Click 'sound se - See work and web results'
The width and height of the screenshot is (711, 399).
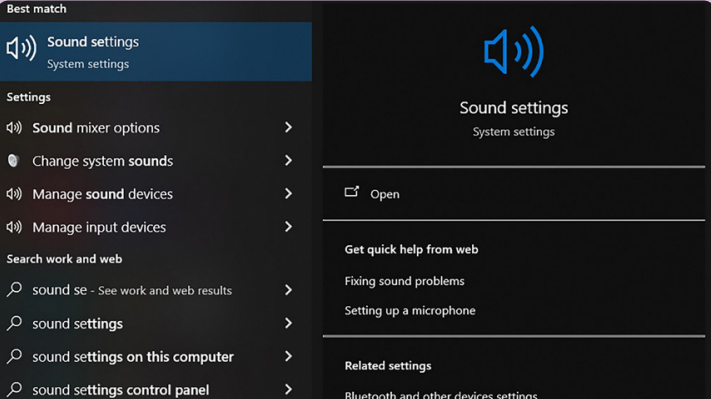[x=132, y=290]
